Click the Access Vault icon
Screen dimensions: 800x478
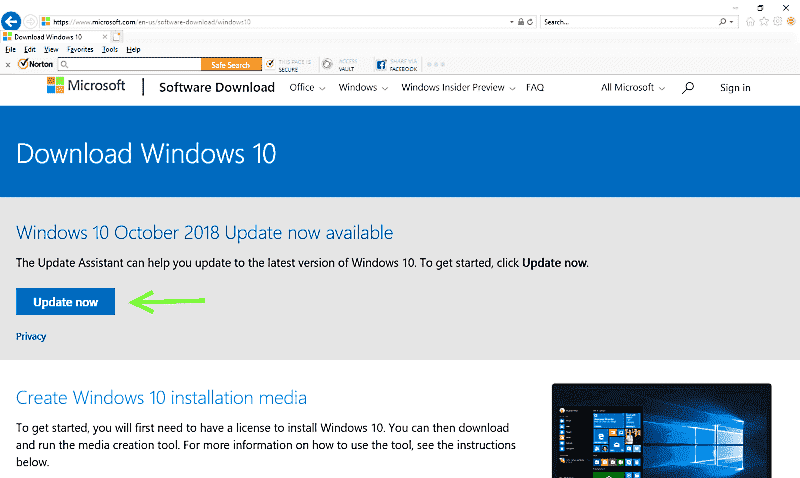[x=328, y=64]
